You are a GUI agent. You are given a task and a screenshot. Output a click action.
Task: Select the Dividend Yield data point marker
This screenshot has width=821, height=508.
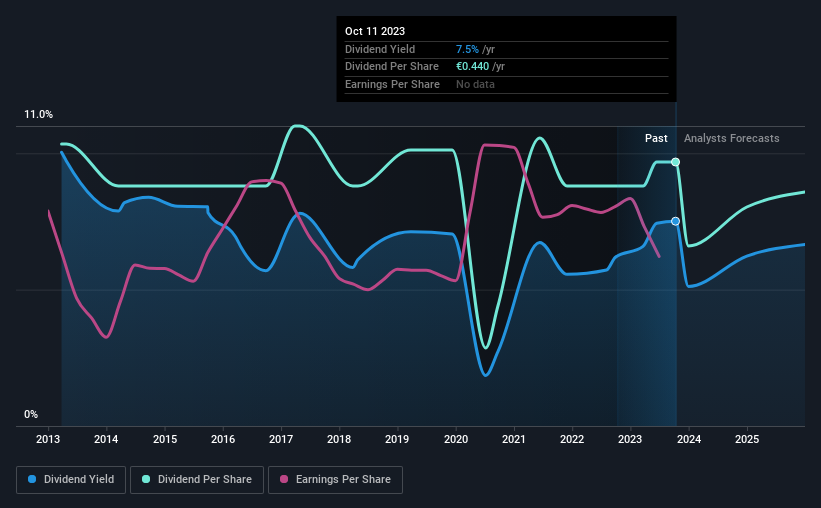click(x=675, y=222)
